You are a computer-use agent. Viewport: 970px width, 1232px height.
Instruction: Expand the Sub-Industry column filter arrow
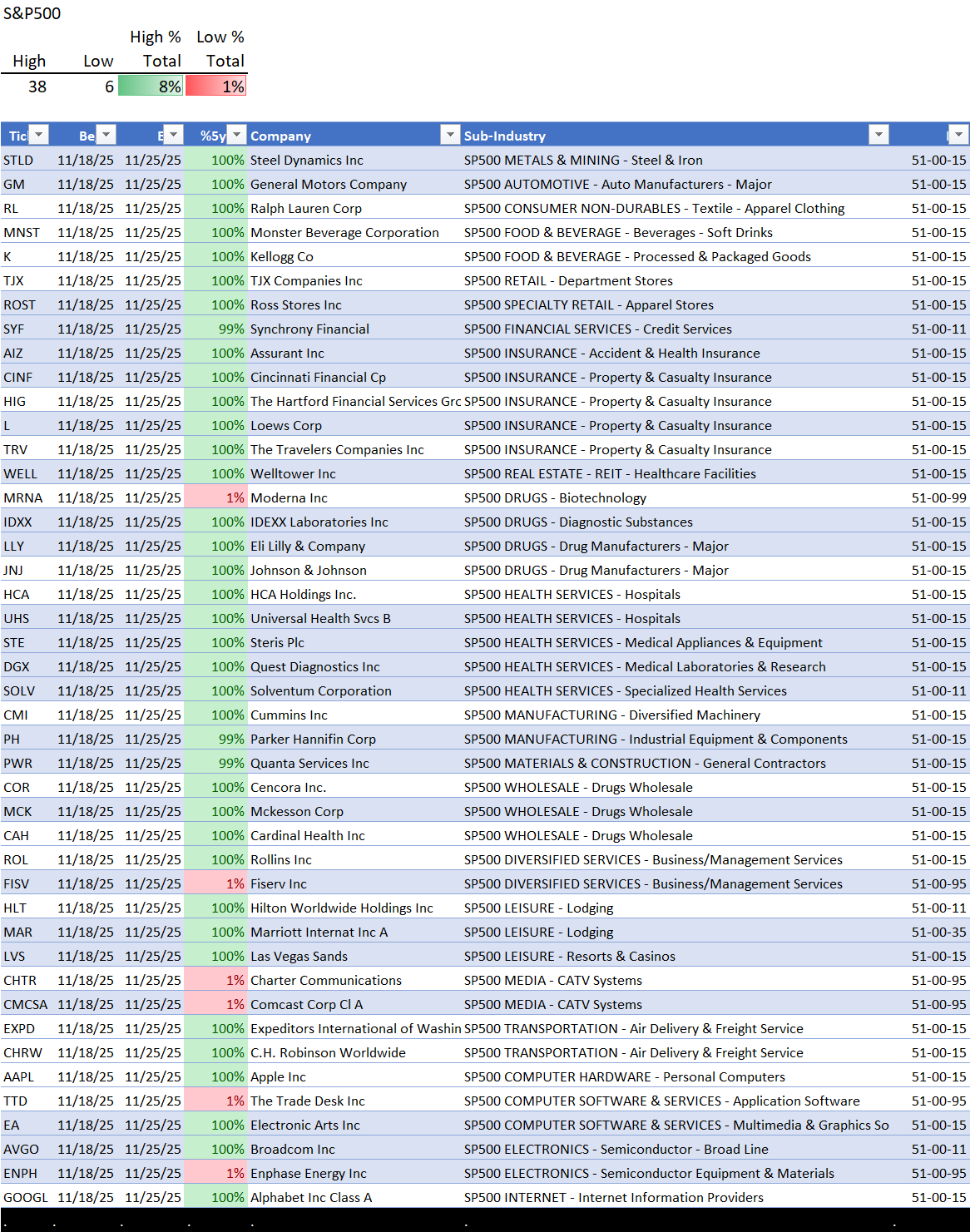[878, 135]
